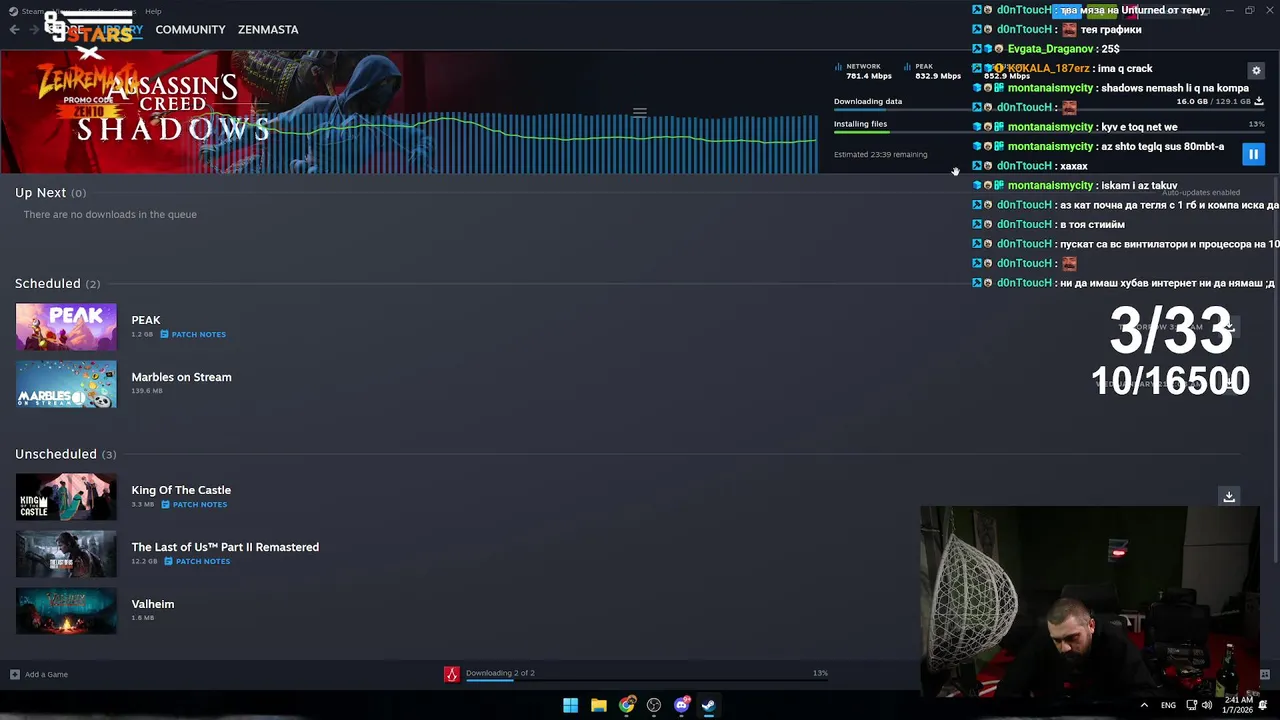Click the Add a Game plus icon
The width and height of the screenshot is (1280, 720).
pos(15,675)
